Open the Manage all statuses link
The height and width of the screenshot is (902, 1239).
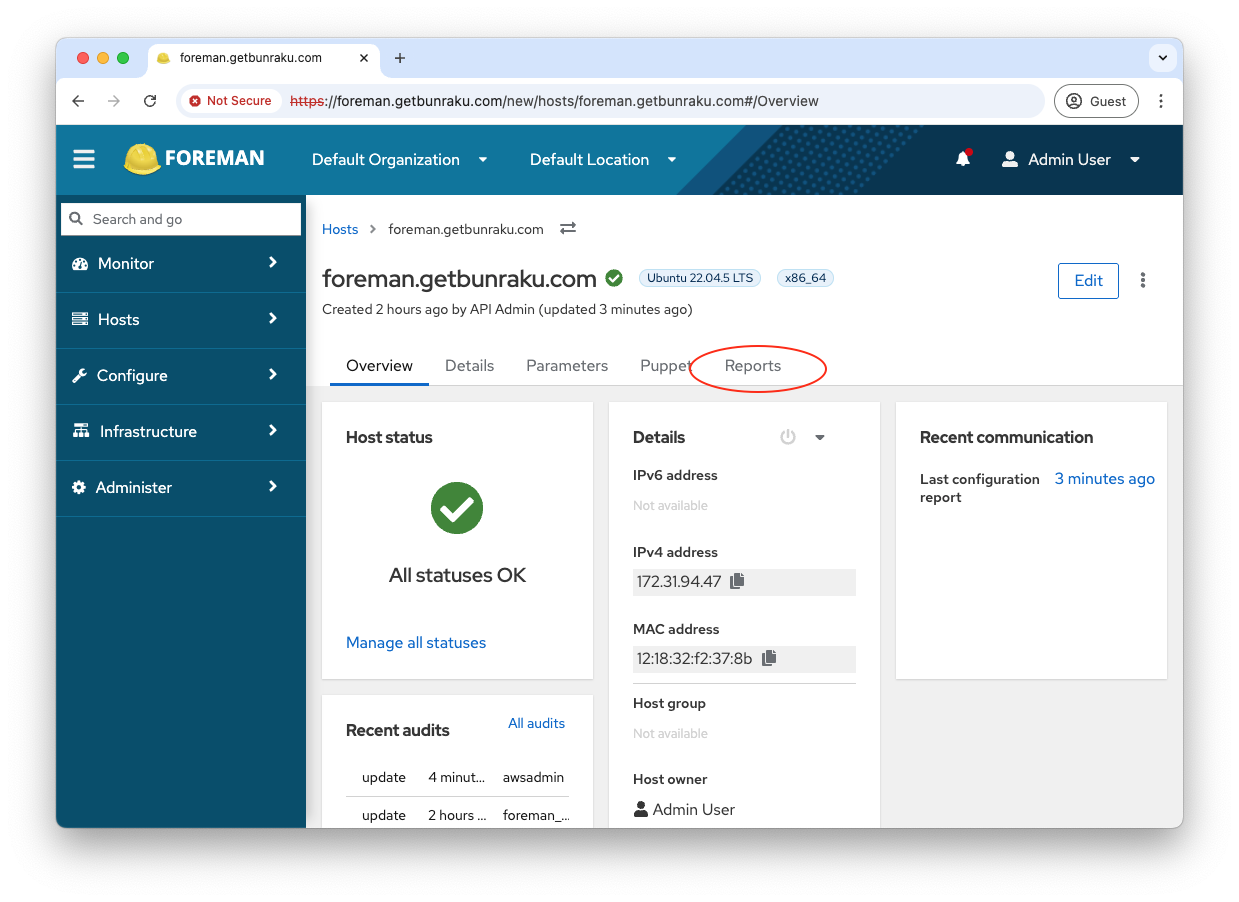pyautogui.click(x=416, y=643)
